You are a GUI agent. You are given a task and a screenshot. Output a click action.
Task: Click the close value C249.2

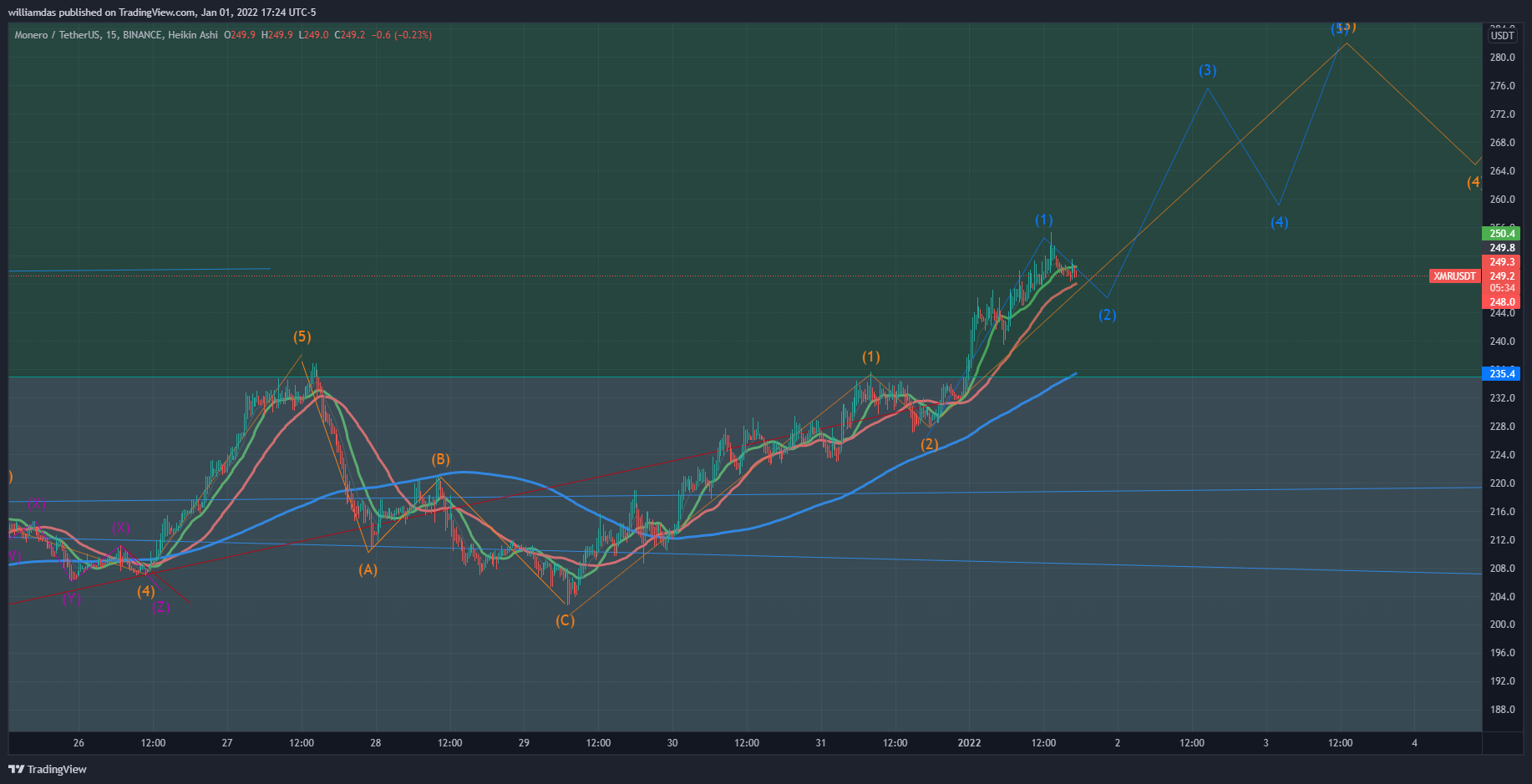point(350,35)
